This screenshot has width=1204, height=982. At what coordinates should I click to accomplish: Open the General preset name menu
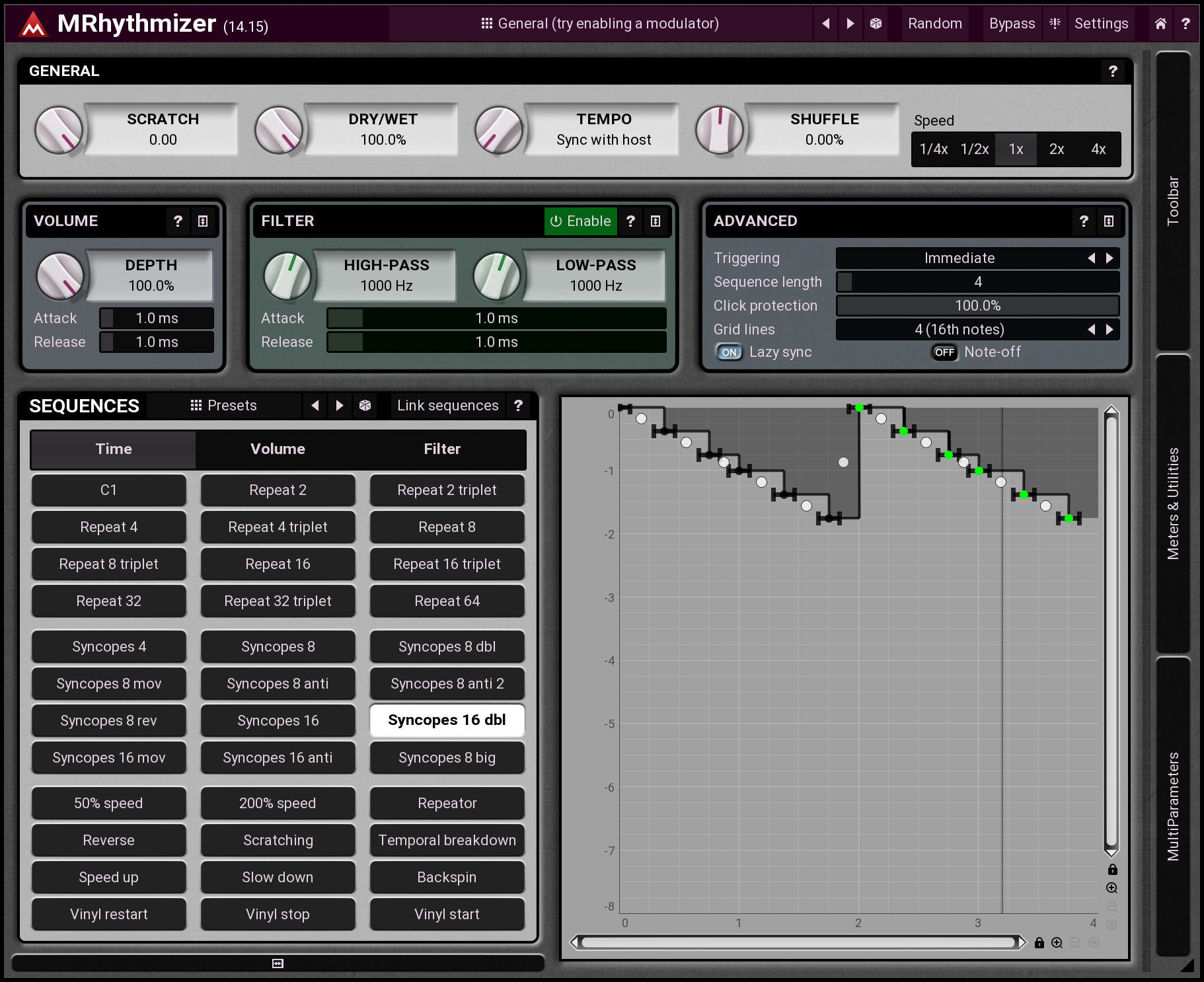point(600,24)
